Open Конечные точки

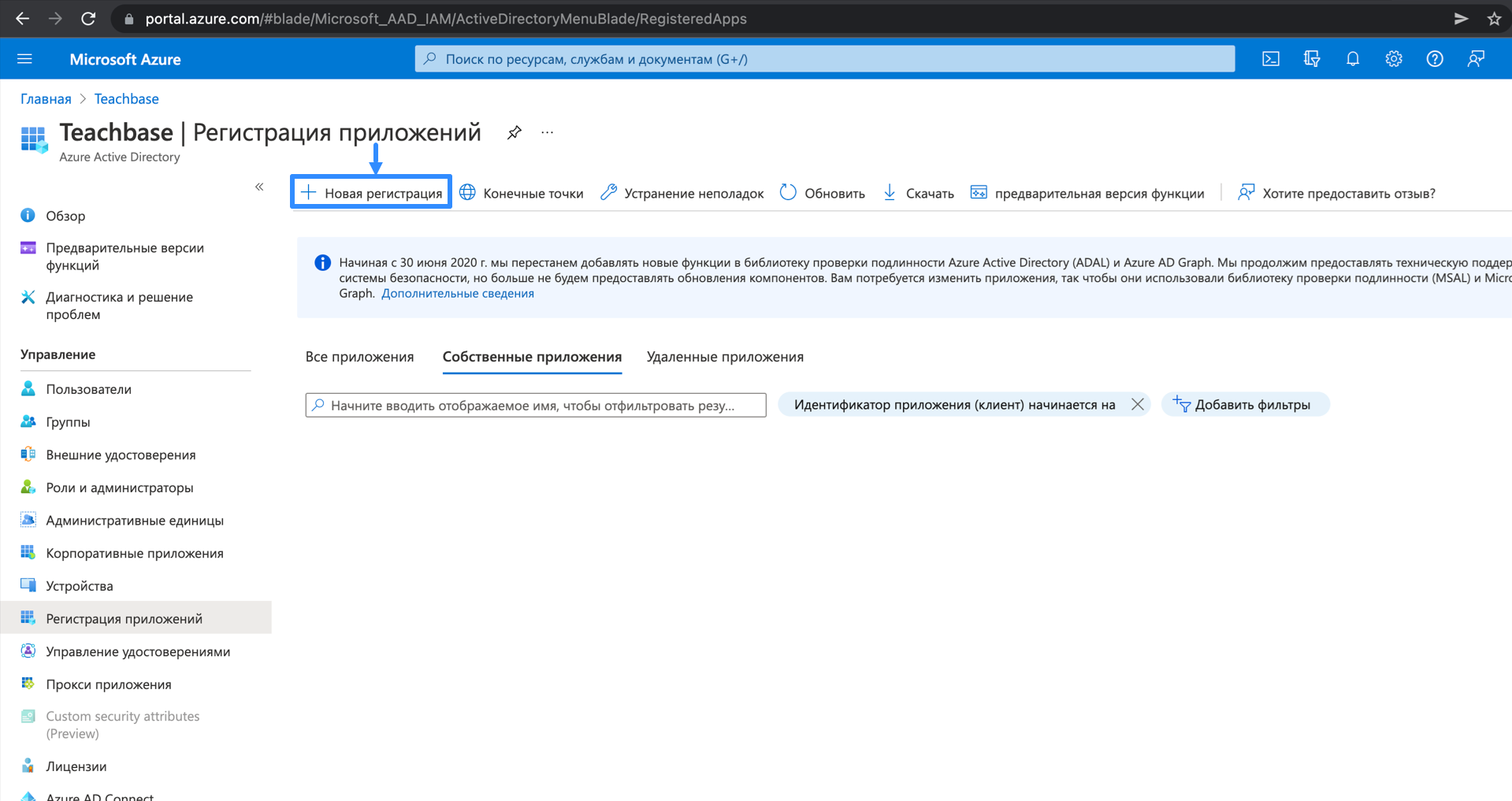click(x=522, y=193)
